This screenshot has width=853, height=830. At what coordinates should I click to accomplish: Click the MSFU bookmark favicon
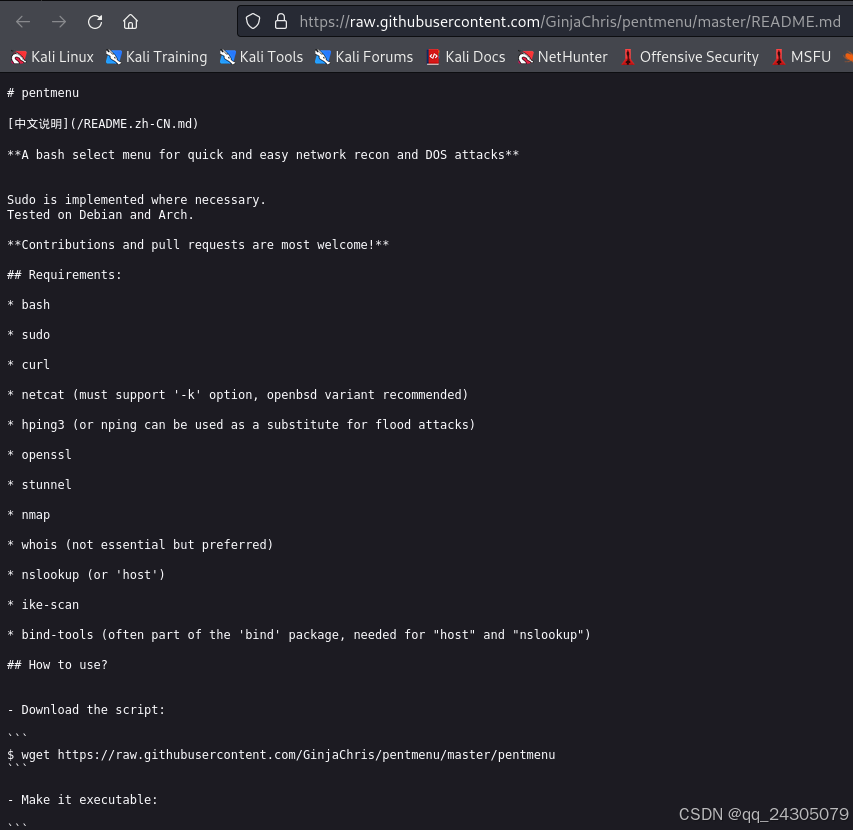pyautogui.click(x=779, y=57)
